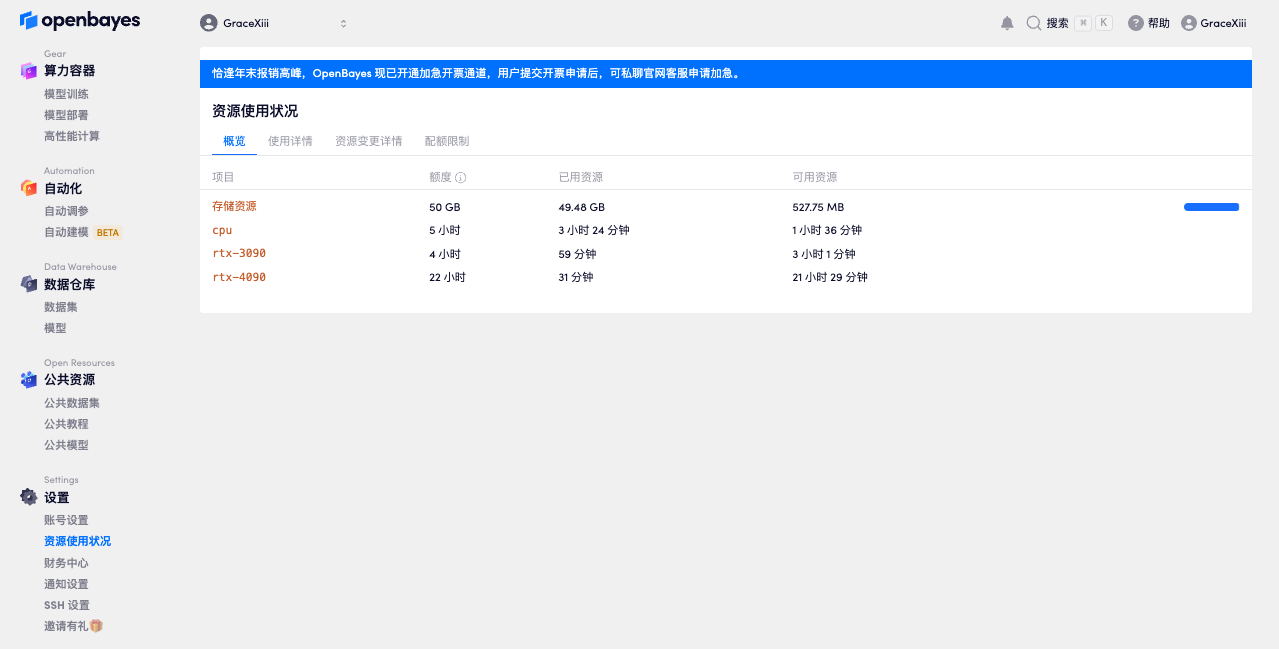Click the storage usage progress bar
The width and height of the screenshot is (1279, 649).
[x=1211, y=207]
